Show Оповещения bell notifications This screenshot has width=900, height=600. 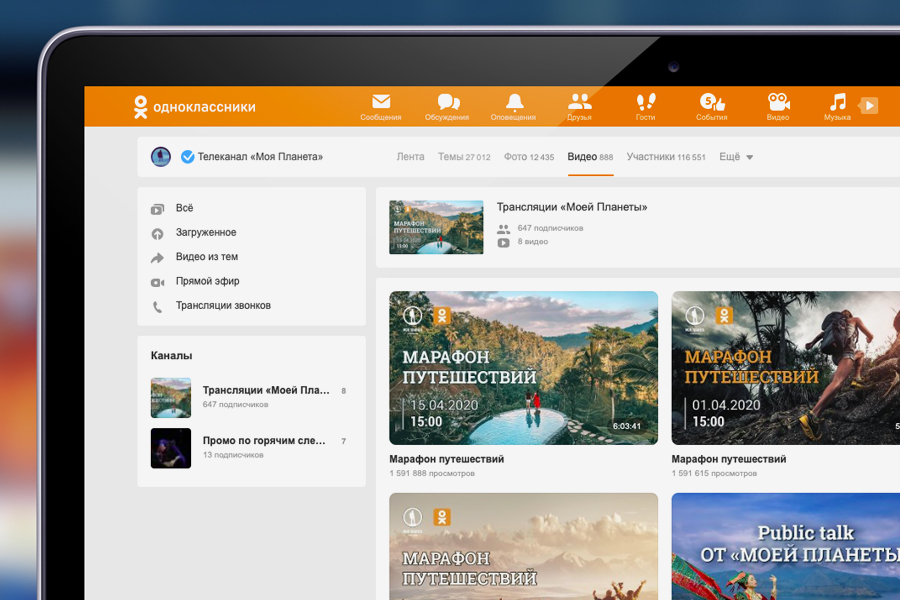(514, 102)
